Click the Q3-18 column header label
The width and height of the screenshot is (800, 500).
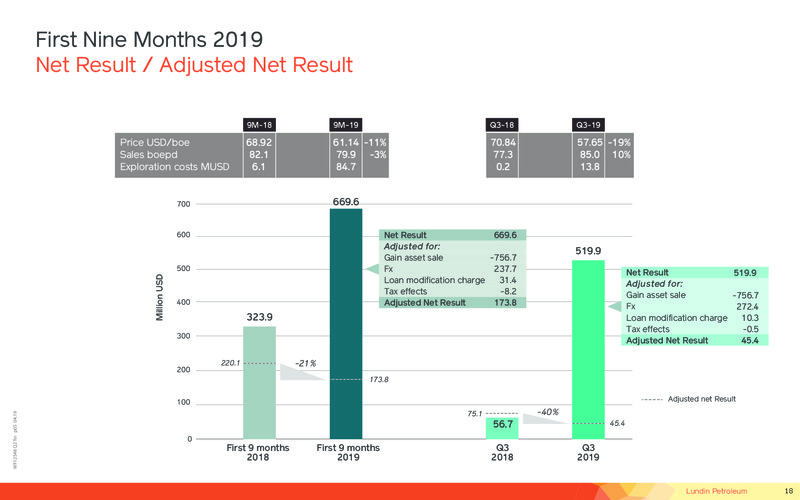click(502, 125)
